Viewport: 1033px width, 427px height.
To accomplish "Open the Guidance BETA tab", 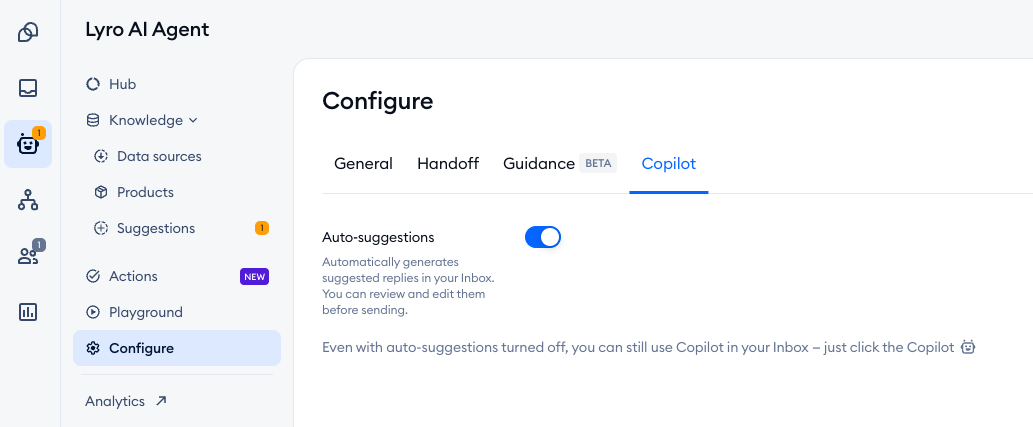I will 559,164.
